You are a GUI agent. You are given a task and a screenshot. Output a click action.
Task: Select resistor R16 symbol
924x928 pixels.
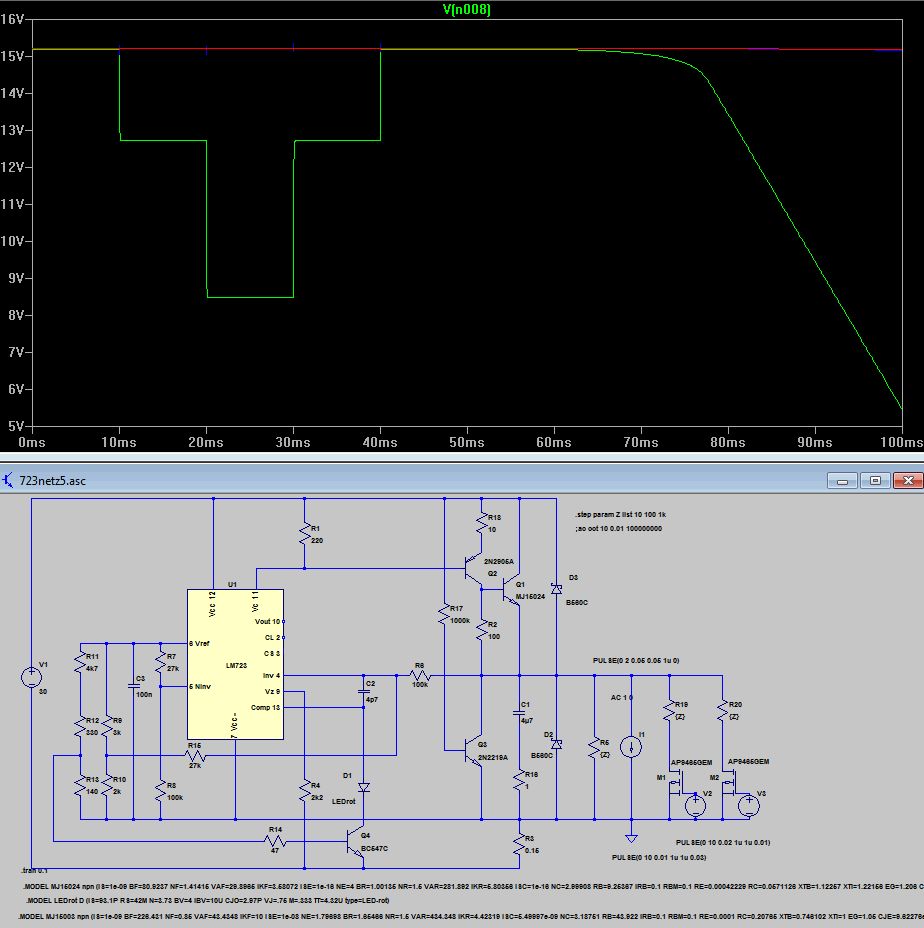tap(519, 780)
